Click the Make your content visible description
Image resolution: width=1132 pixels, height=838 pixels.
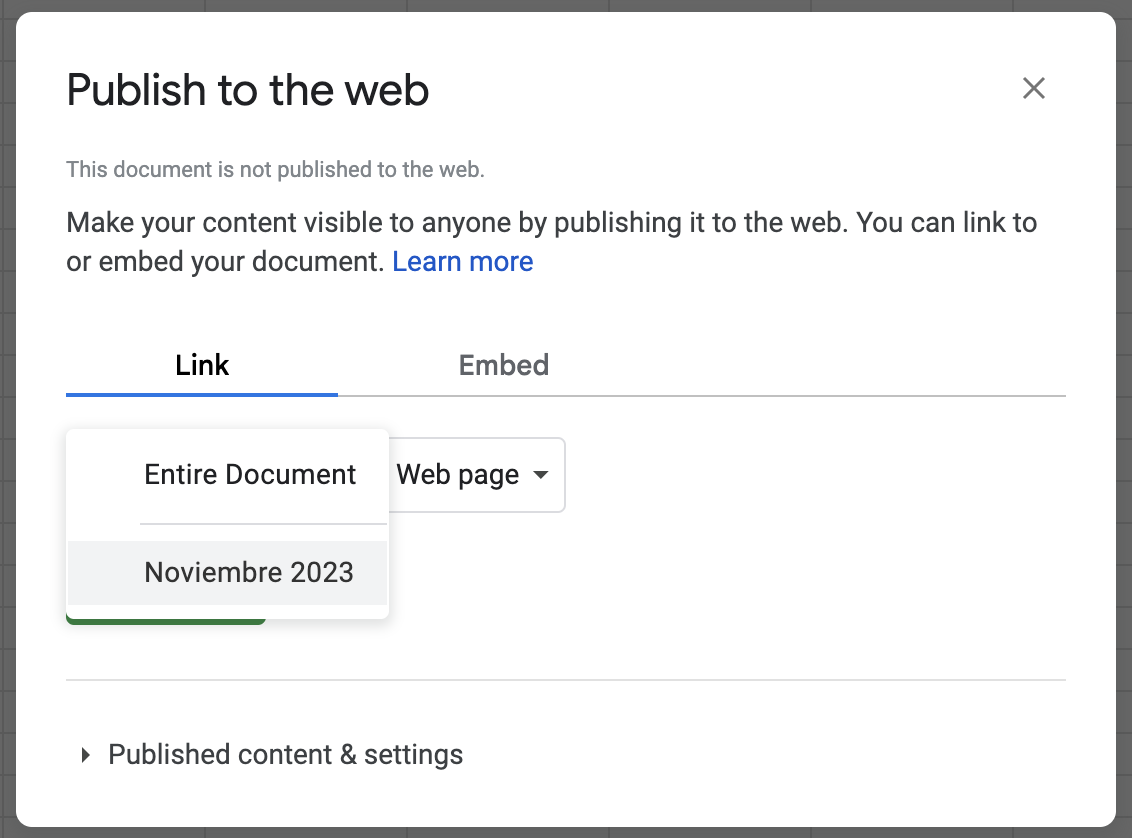(550, 222)
